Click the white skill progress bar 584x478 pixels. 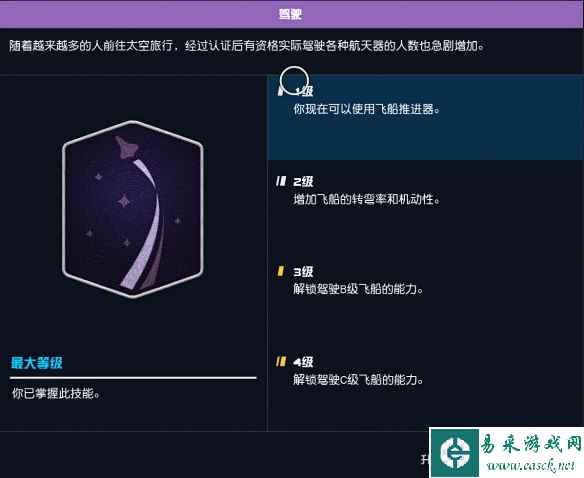pos(133,378)
